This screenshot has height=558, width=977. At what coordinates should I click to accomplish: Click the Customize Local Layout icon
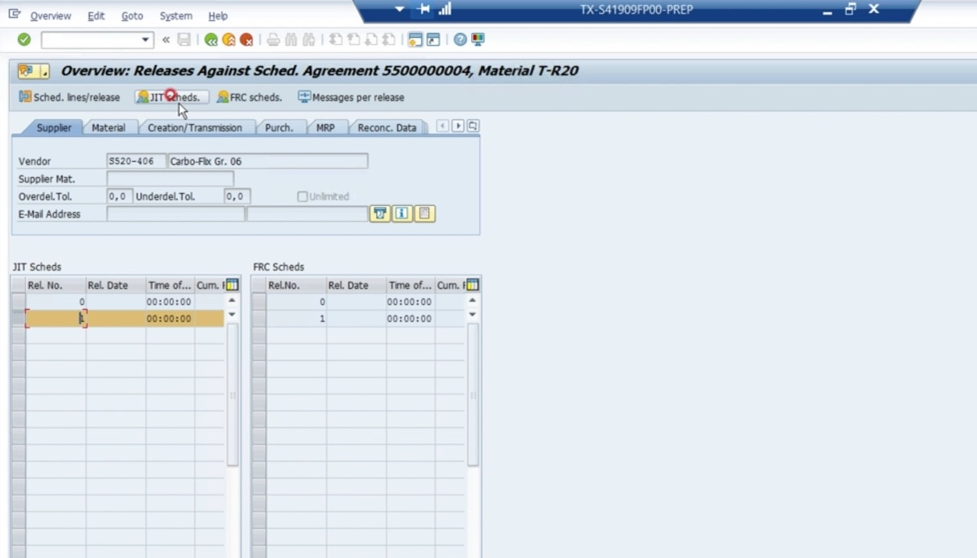tap(478, 40)
